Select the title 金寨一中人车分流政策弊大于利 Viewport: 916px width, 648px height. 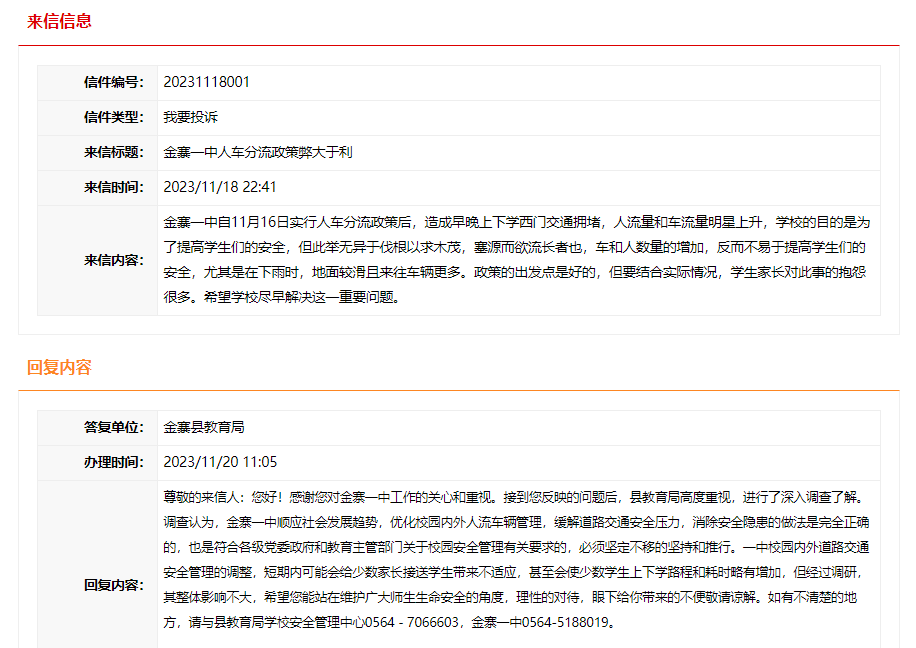pyautogui.click(x=258, y=153)
